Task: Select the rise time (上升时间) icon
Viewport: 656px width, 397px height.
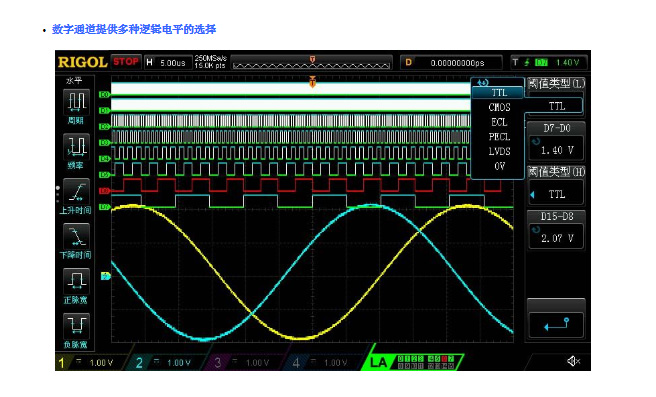Action: [x=76, y=191]
